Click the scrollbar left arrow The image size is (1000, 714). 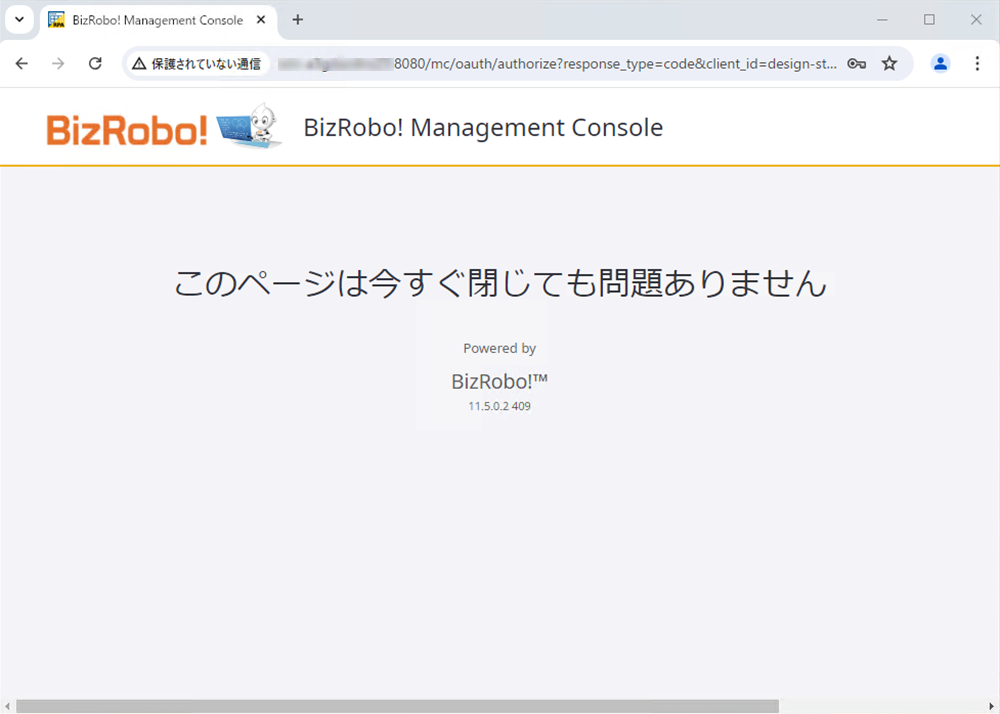7,706
